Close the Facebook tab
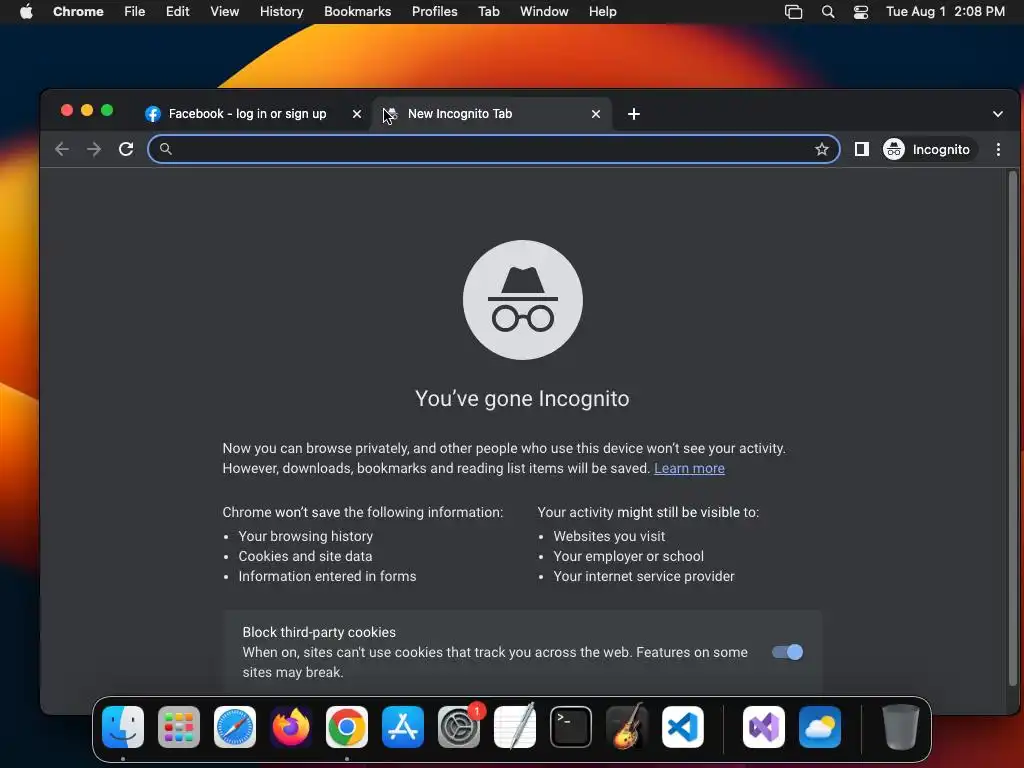Image resolution: width=1024 pixels, height=768 pixels. coord(357,114)
